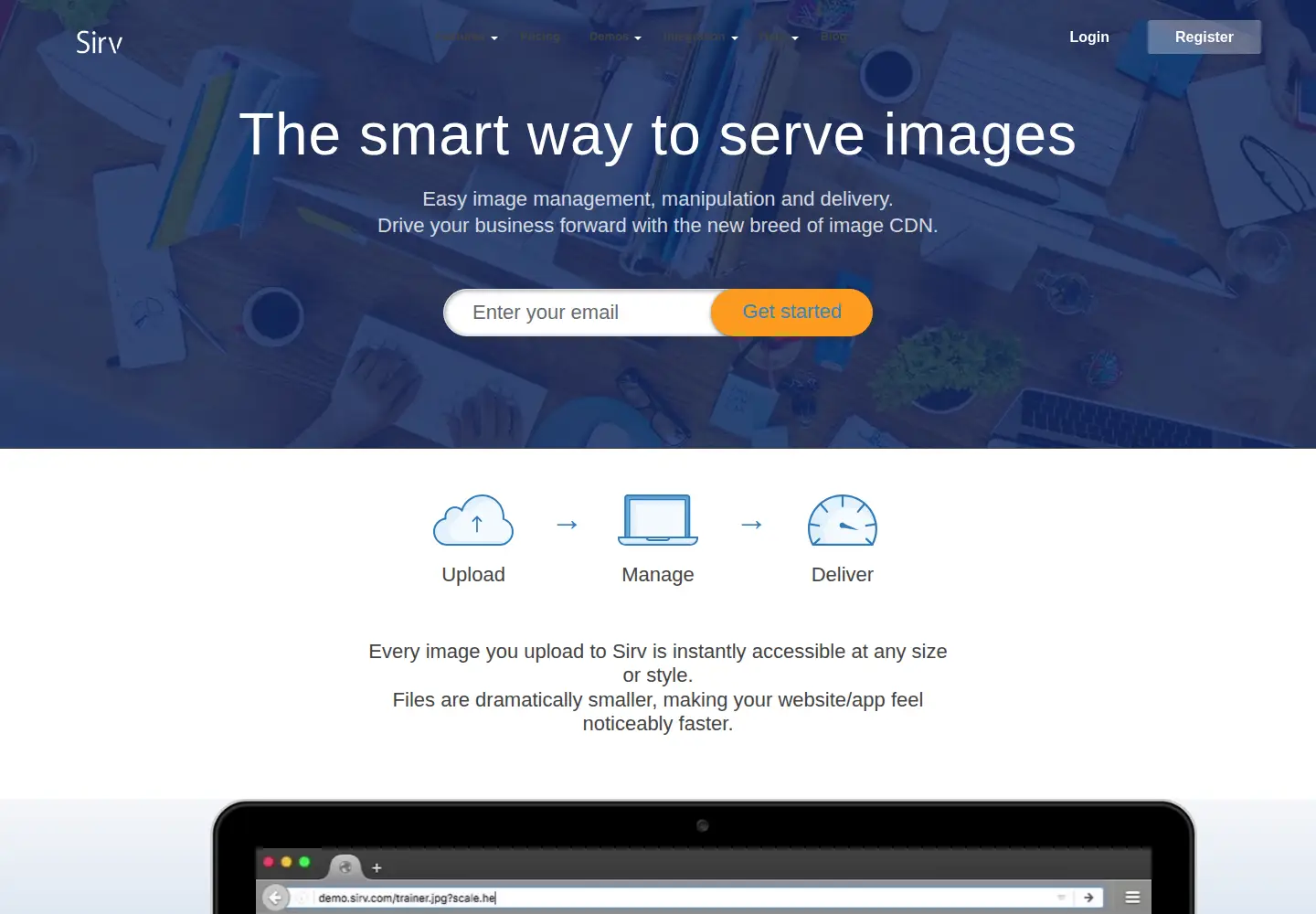Click the arrow between Upload and Manage

click(568, 525)
